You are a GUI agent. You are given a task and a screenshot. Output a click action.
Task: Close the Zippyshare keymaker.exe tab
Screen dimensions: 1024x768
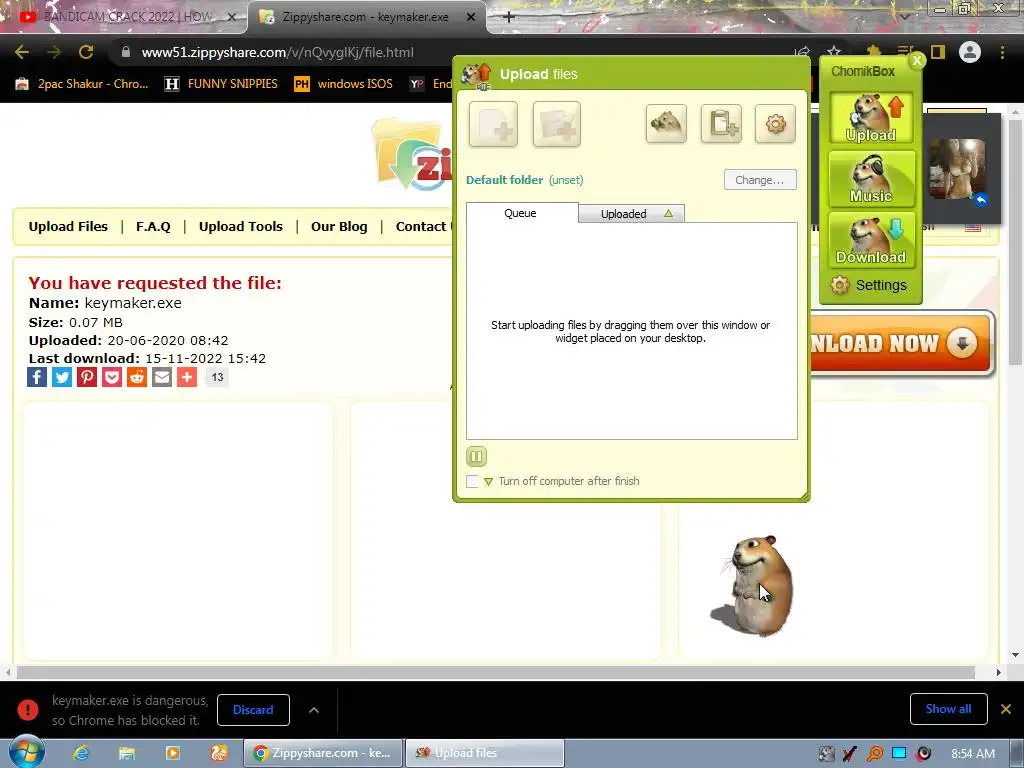tap(471, 17)
